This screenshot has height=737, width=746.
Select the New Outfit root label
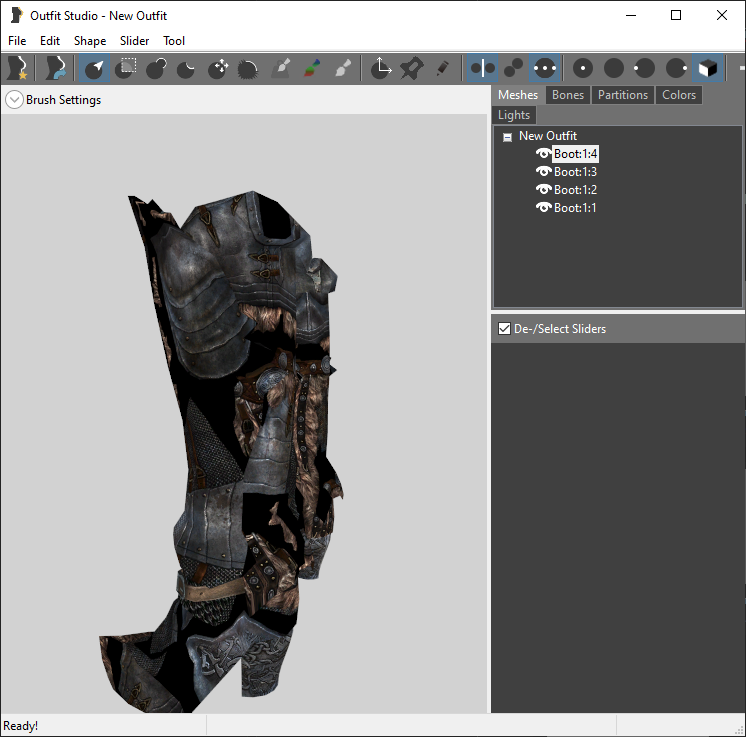click(548, 136)
